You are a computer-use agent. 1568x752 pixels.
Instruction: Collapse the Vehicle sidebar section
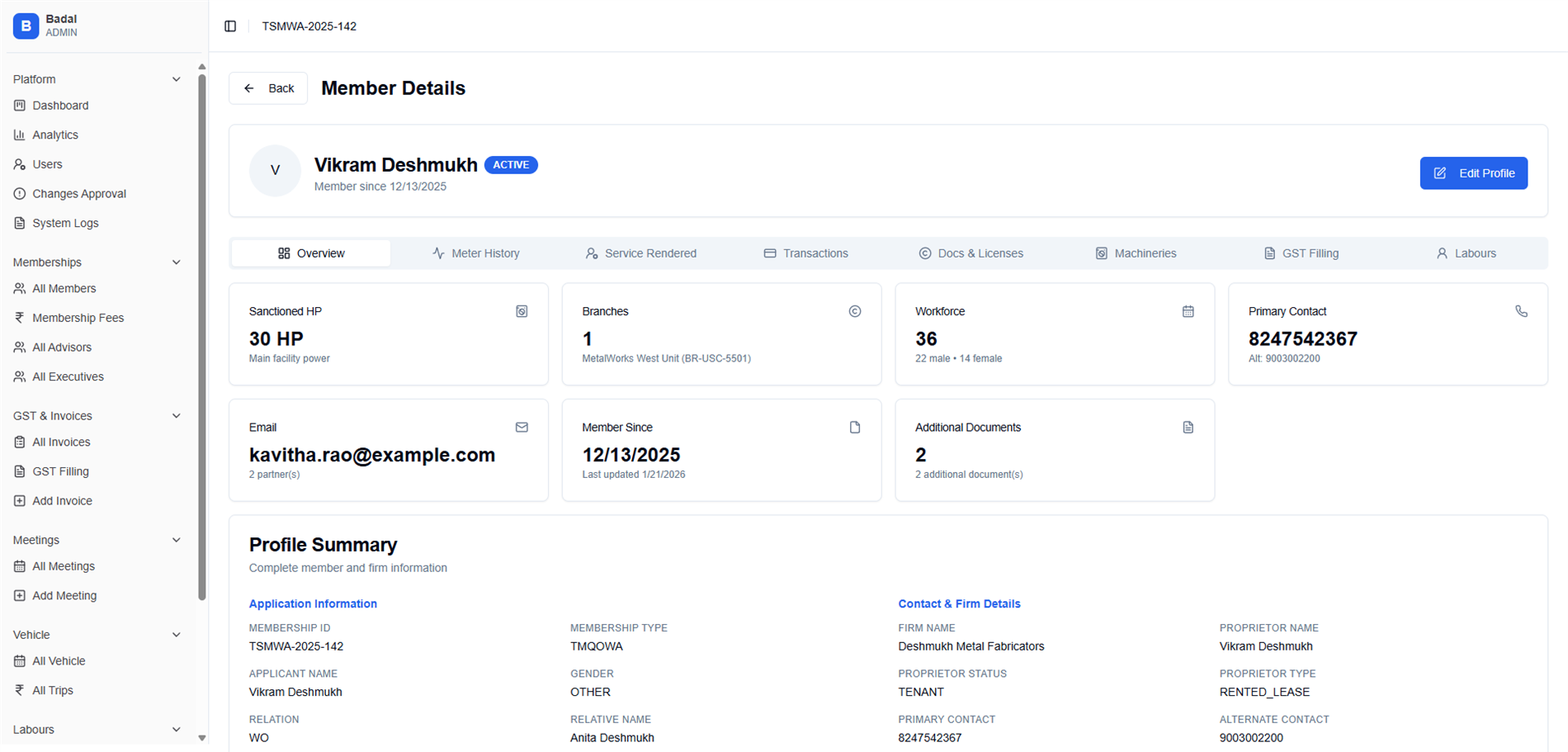click(x=176, y=635)
